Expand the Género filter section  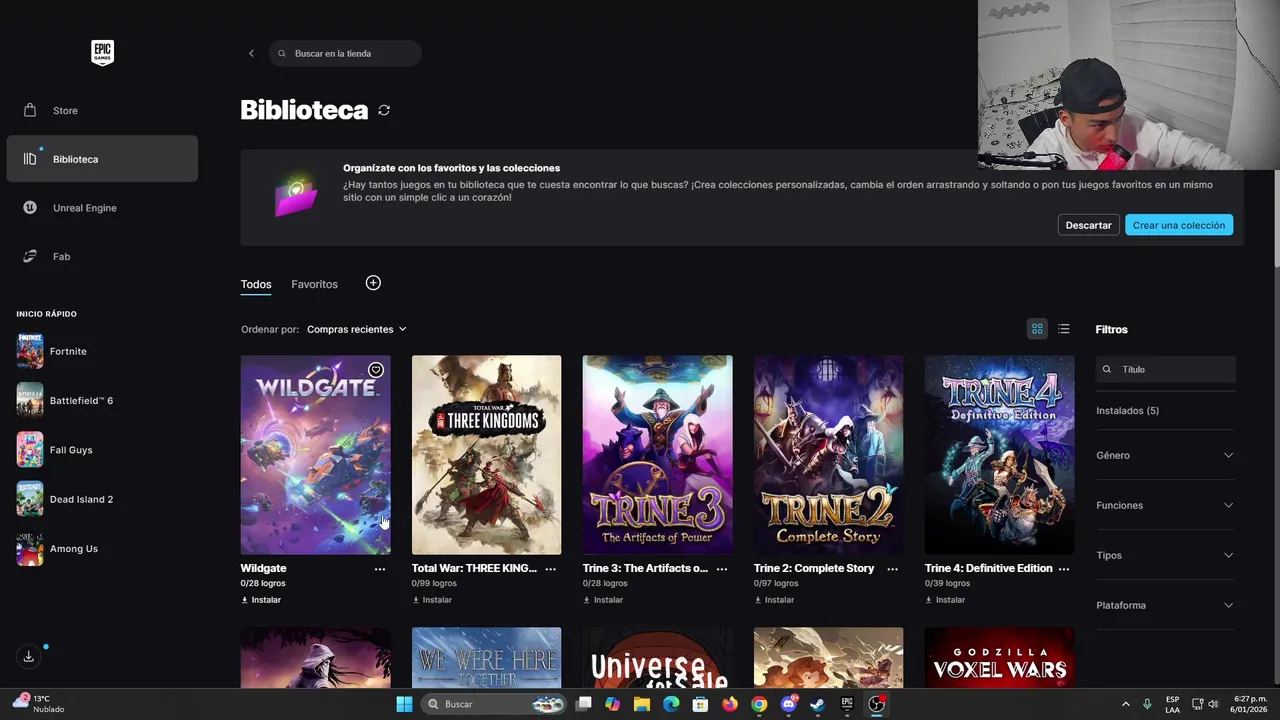click(x=1165, y=455)
